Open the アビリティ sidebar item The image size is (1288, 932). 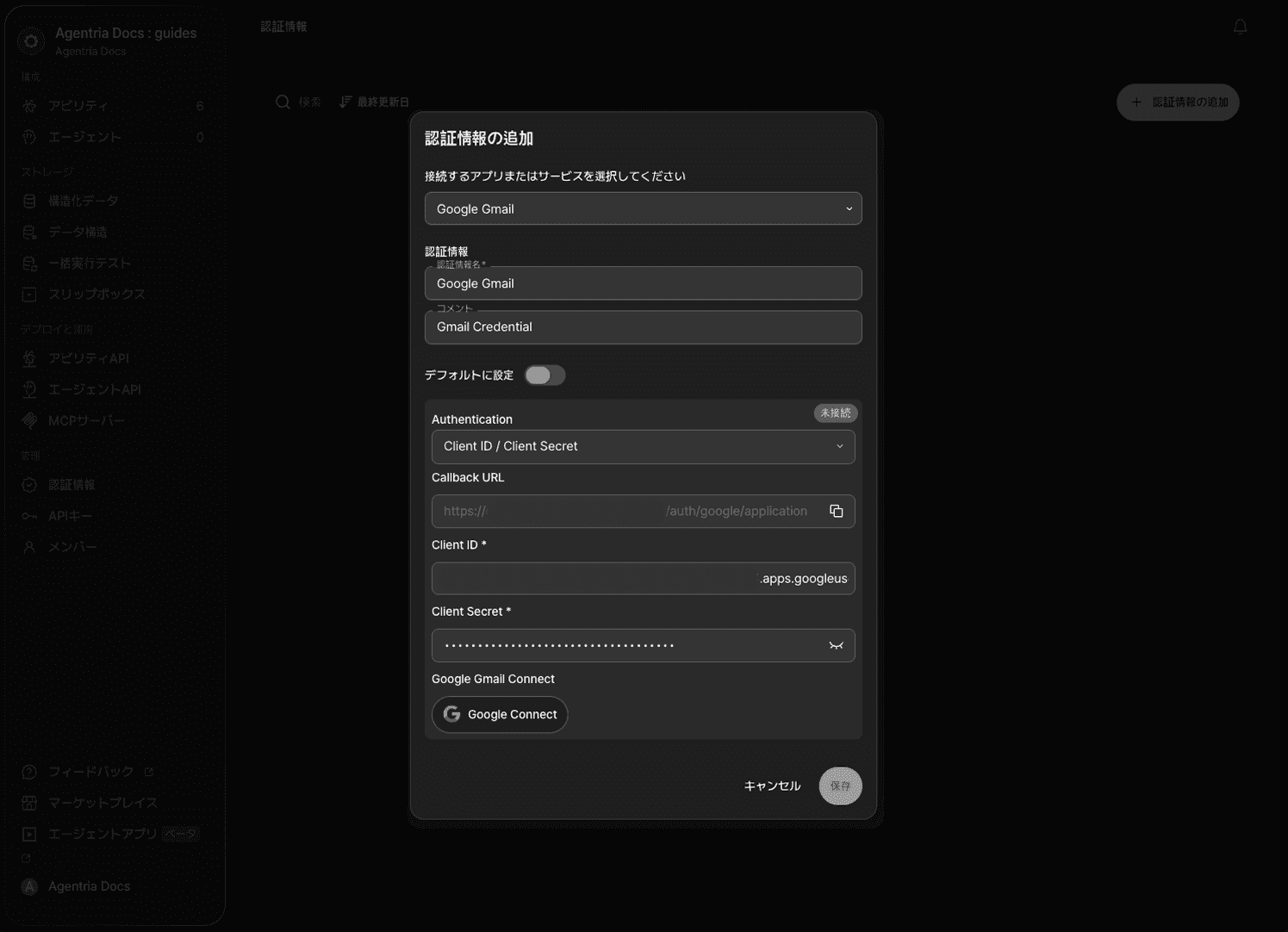click(x=113, y=106)
